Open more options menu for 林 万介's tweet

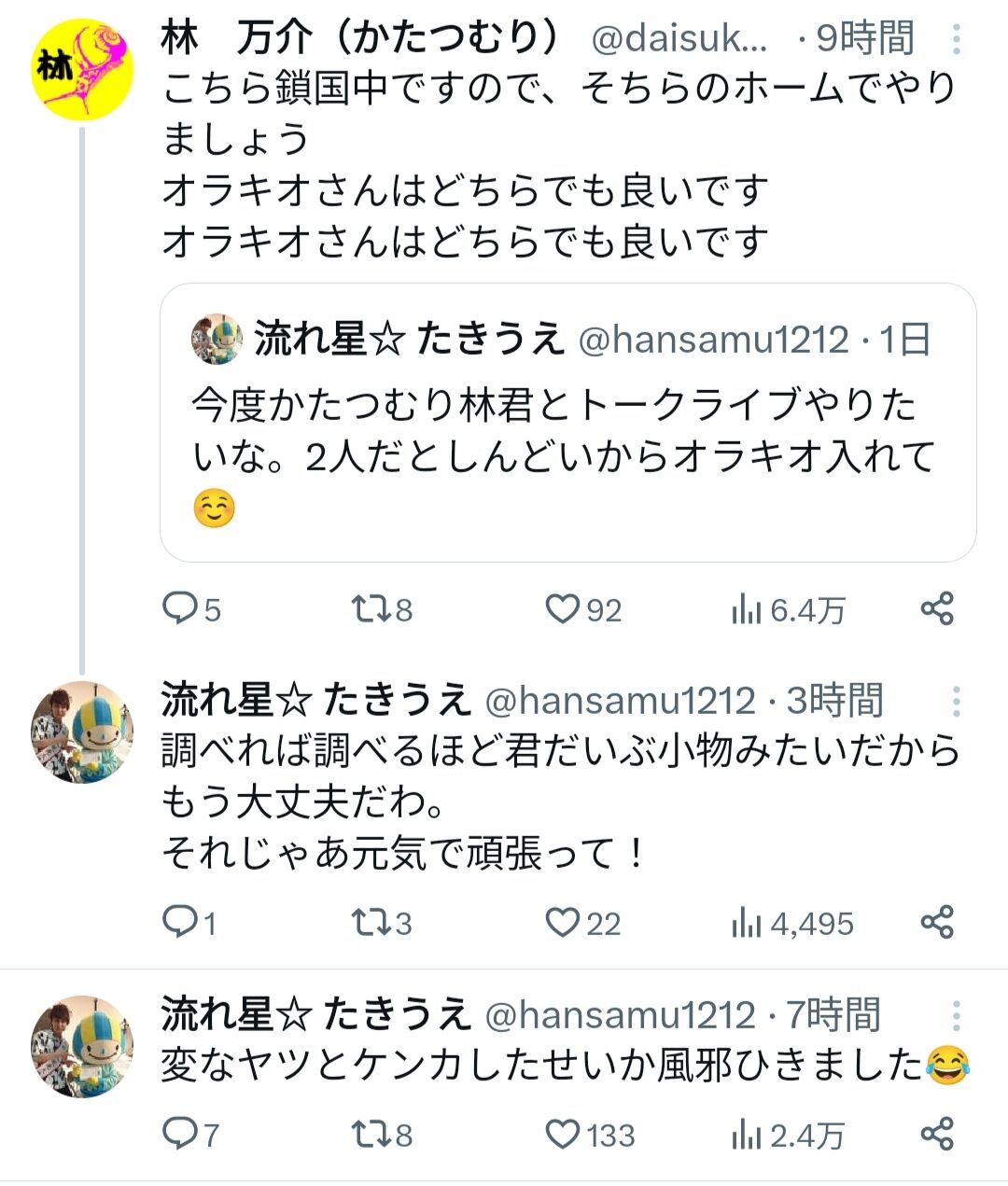coord(957,39)
